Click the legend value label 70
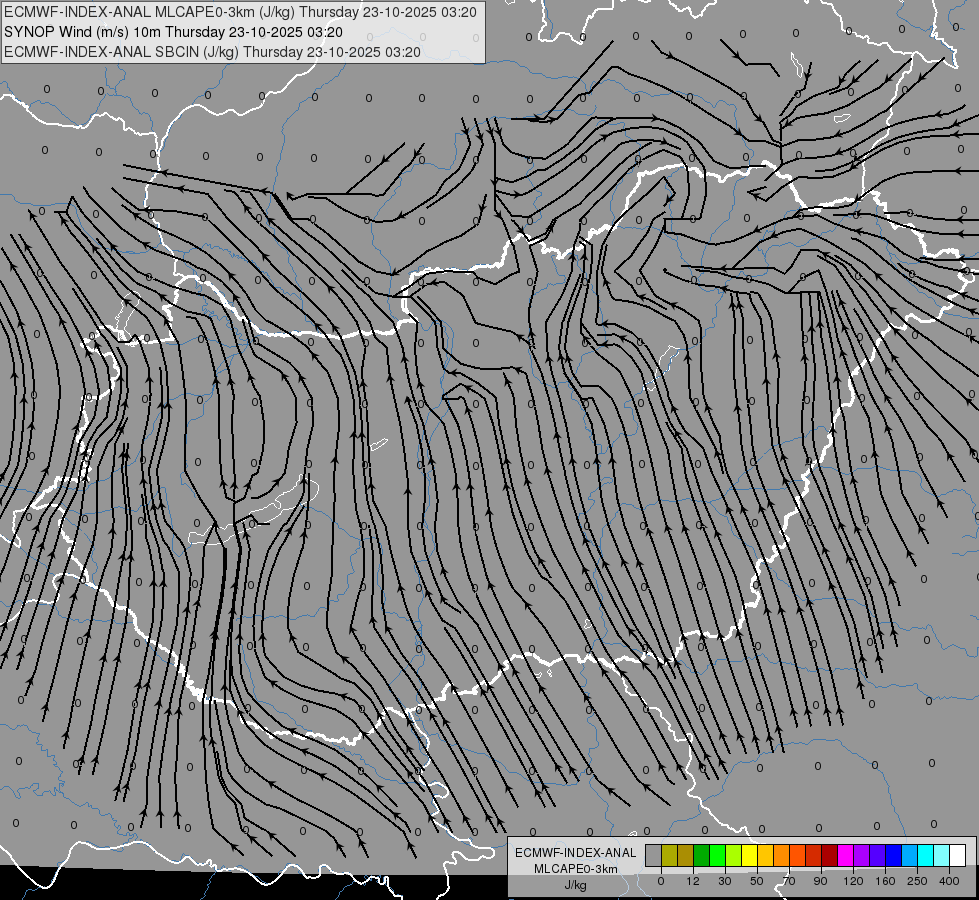 (x=789, y=881)
